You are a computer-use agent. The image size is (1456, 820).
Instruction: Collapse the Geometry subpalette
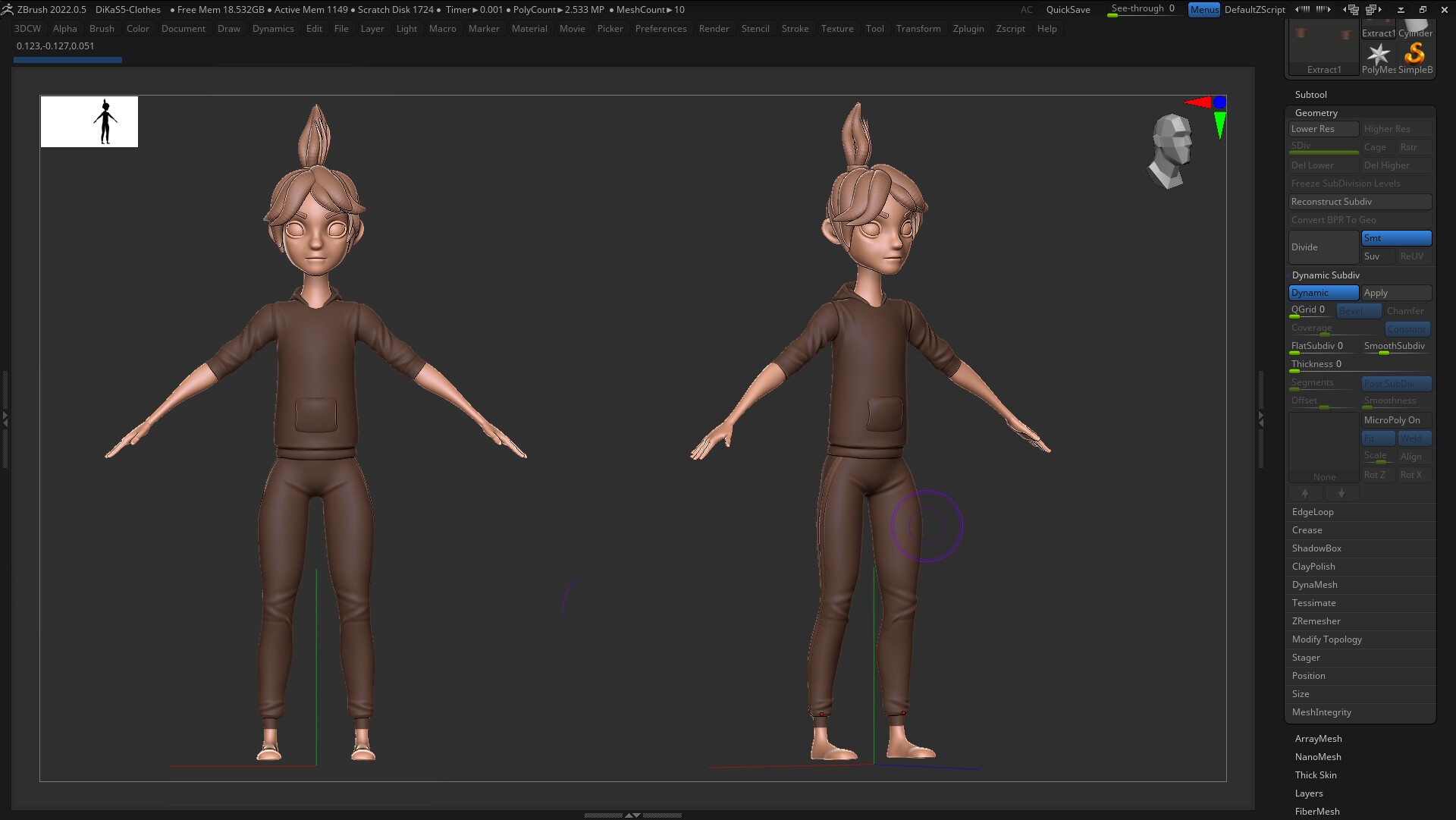(1316, 112)
